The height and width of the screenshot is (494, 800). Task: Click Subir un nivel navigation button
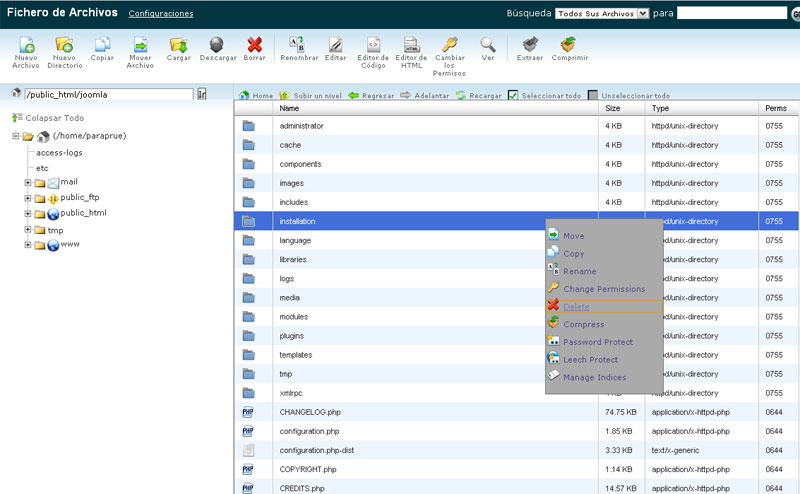click(310, 95)
